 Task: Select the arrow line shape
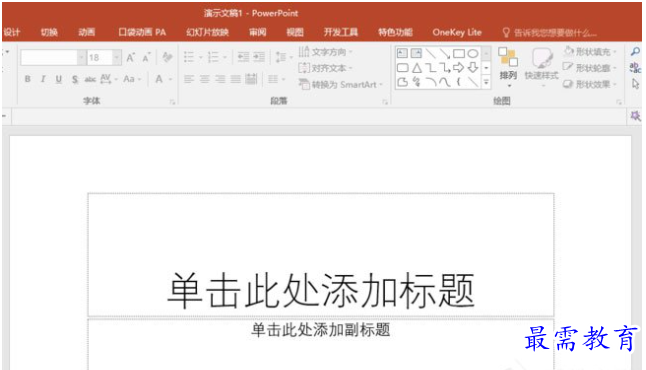tap(444, 53)
